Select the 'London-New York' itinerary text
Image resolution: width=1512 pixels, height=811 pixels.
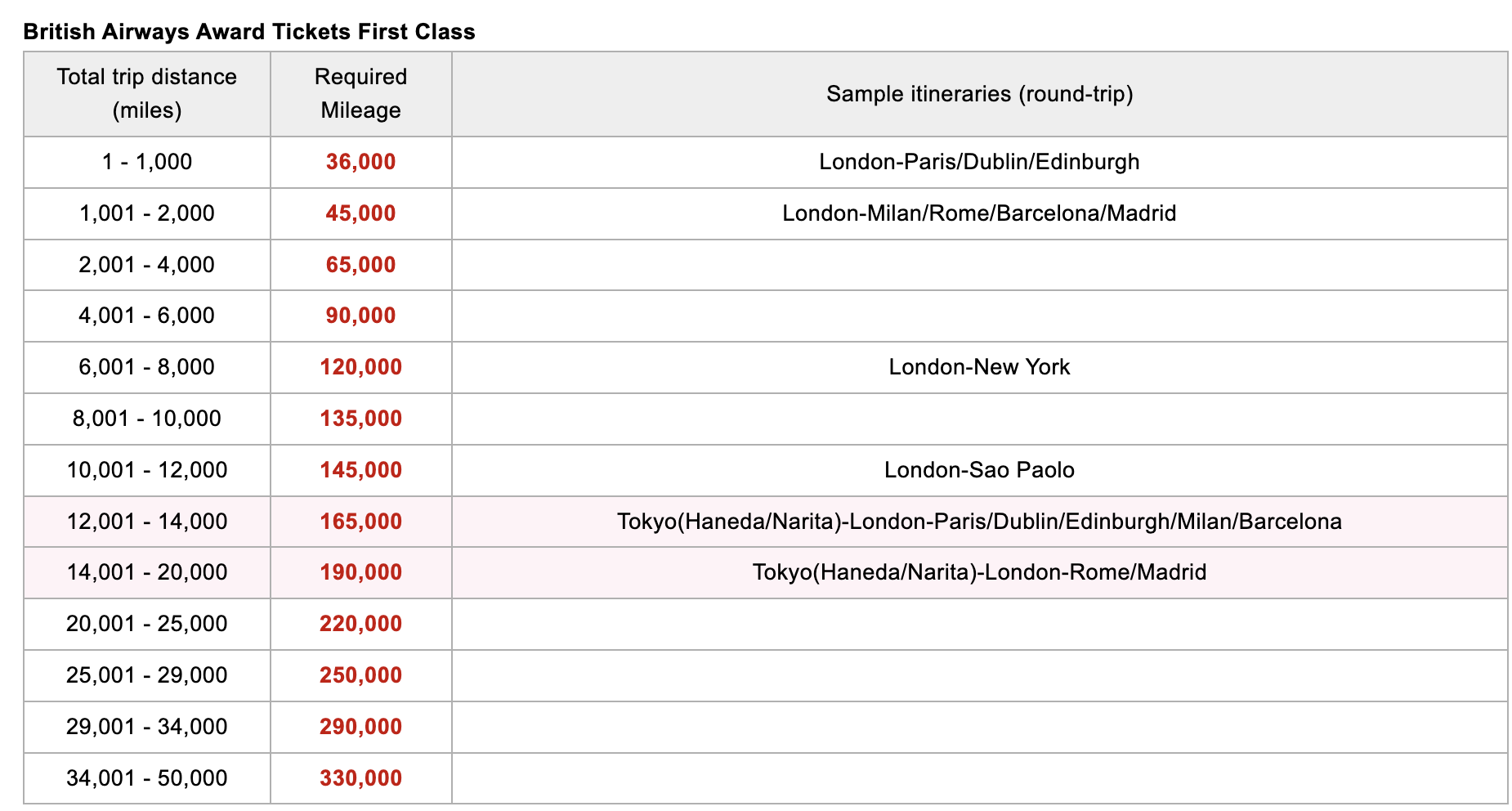click(x=979, y=367)
